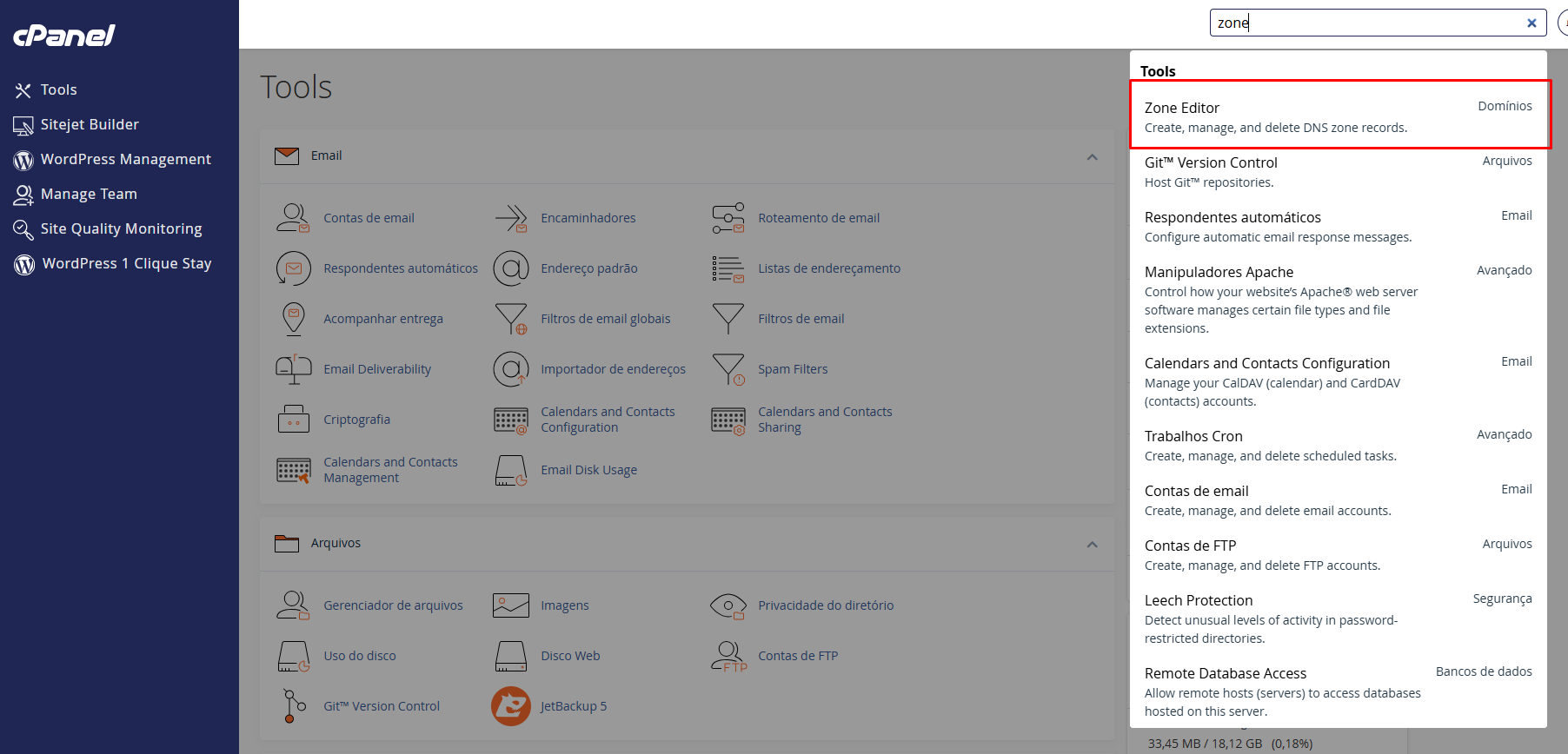The image size is (1568, 754).
Task: Click the Roteamento de email icon
Action: click(x=728, y=218)
